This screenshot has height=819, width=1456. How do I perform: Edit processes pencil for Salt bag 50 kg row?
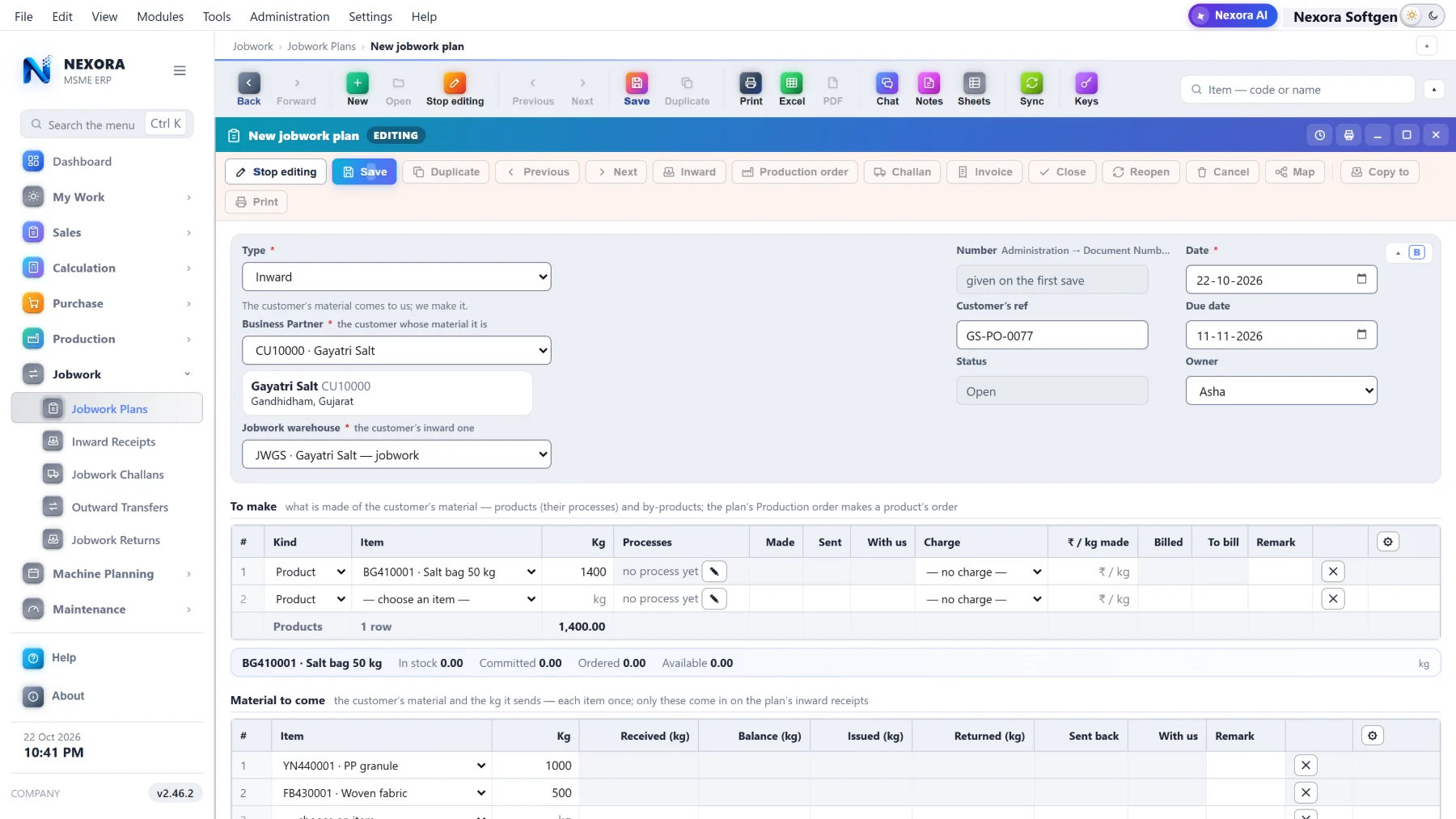[x=714, y=572]
